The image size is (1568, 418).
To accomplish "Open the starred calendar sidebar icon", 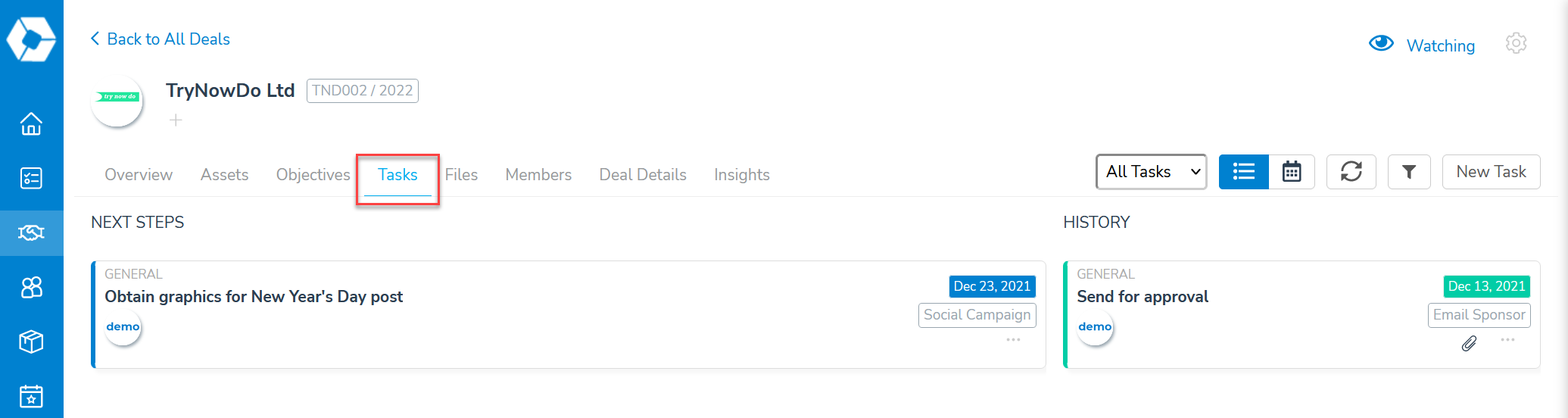I will click(31, 396).
